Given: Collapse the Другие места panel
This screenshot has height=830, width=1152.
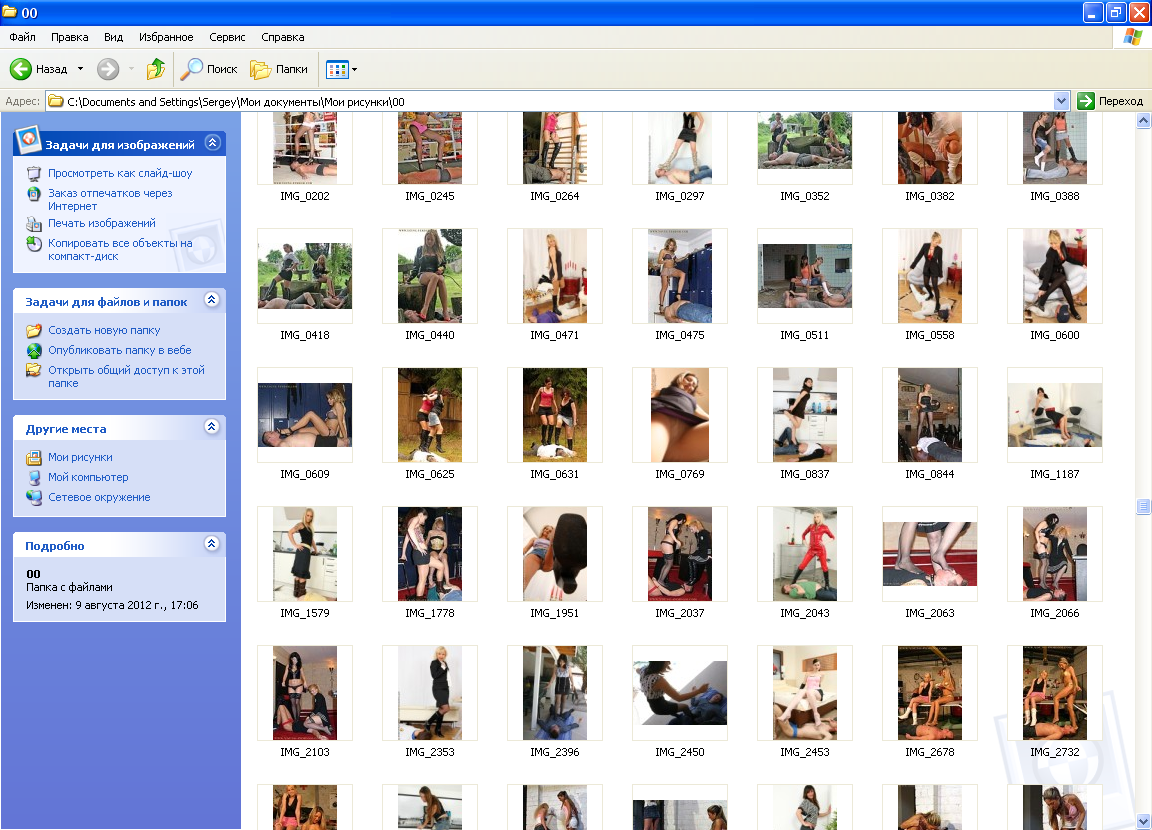Looking at the screenshot, I should [x=212, y=427].
